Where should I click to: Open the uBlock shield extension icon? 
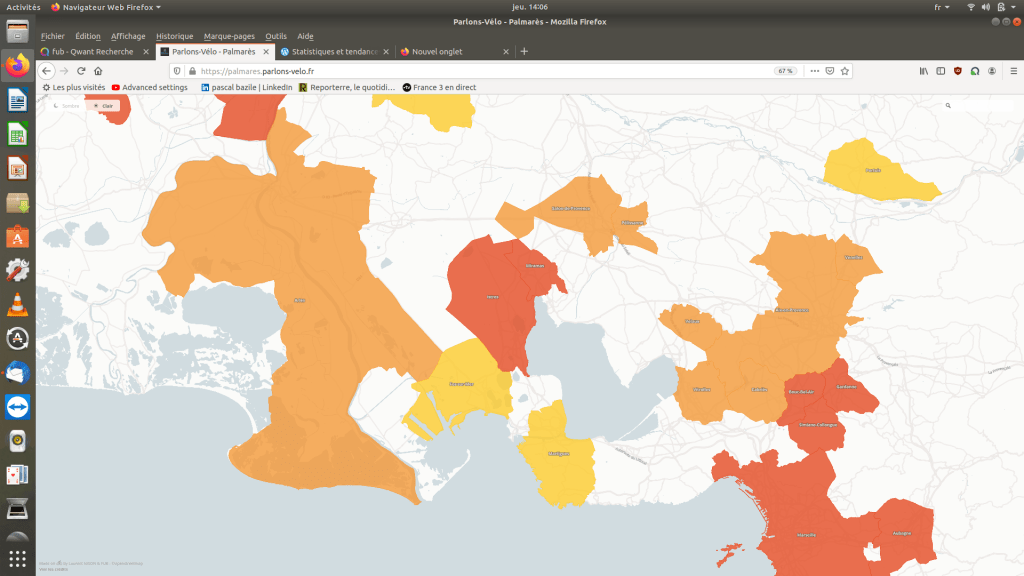[x=958, y=71]
